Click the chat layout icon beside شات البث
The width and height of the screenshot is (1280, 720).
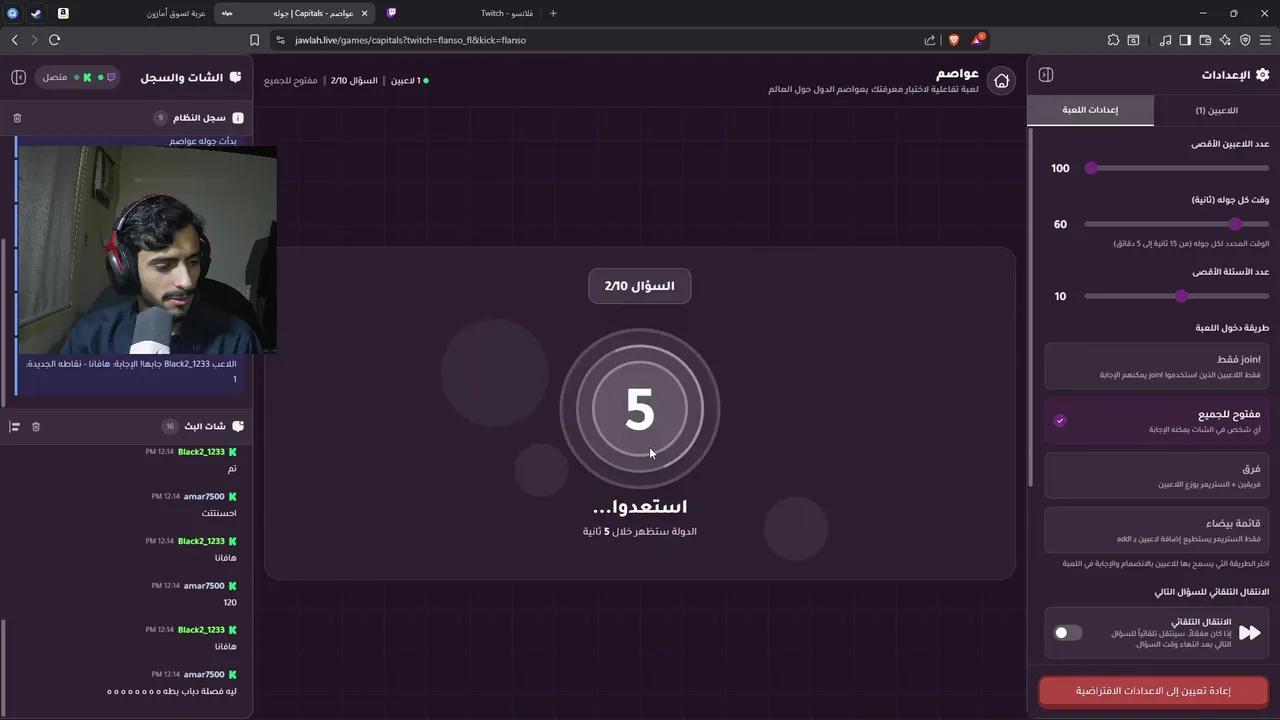pyautogui.click(x=14, y=426)
